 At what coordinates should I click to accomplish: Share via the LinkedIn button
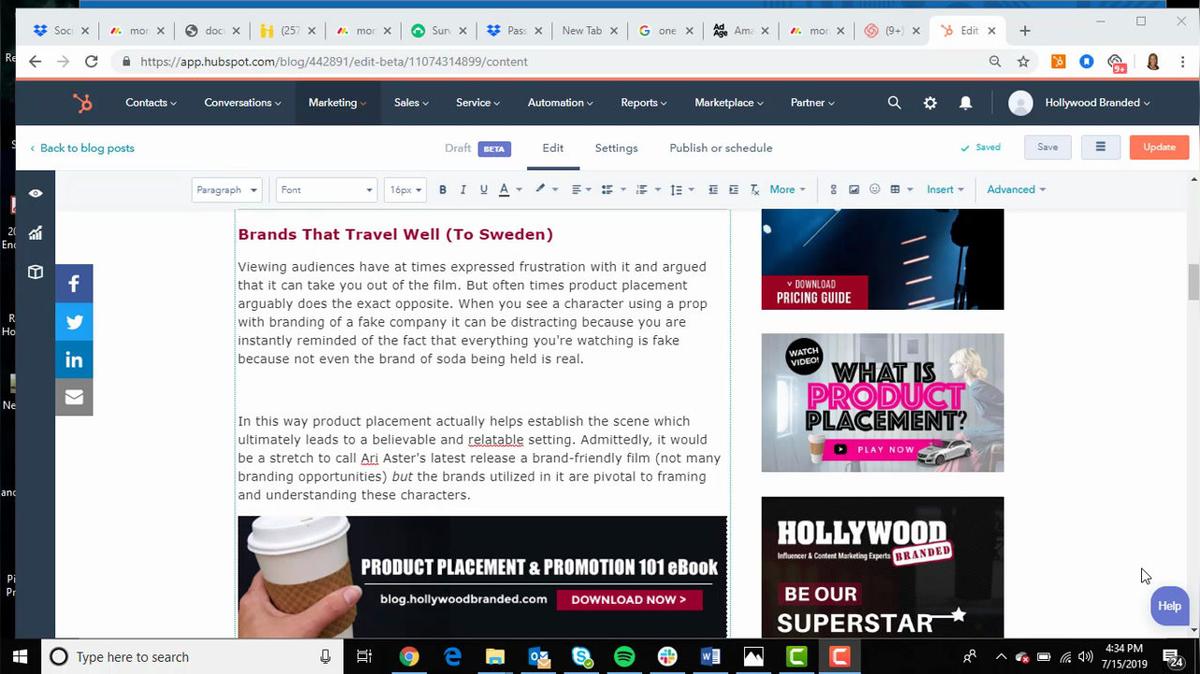coord(74,360)
